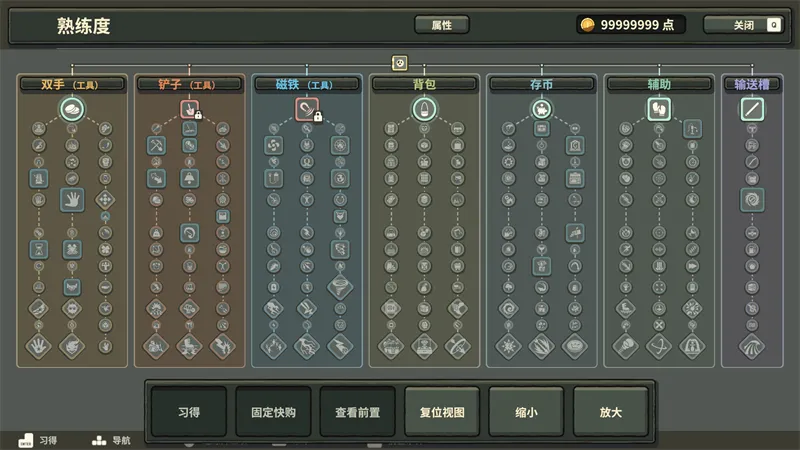Click the 导航 navigation key hint
Screen dimensions: 800x450
pyautogui.click(x=111, y=440)
